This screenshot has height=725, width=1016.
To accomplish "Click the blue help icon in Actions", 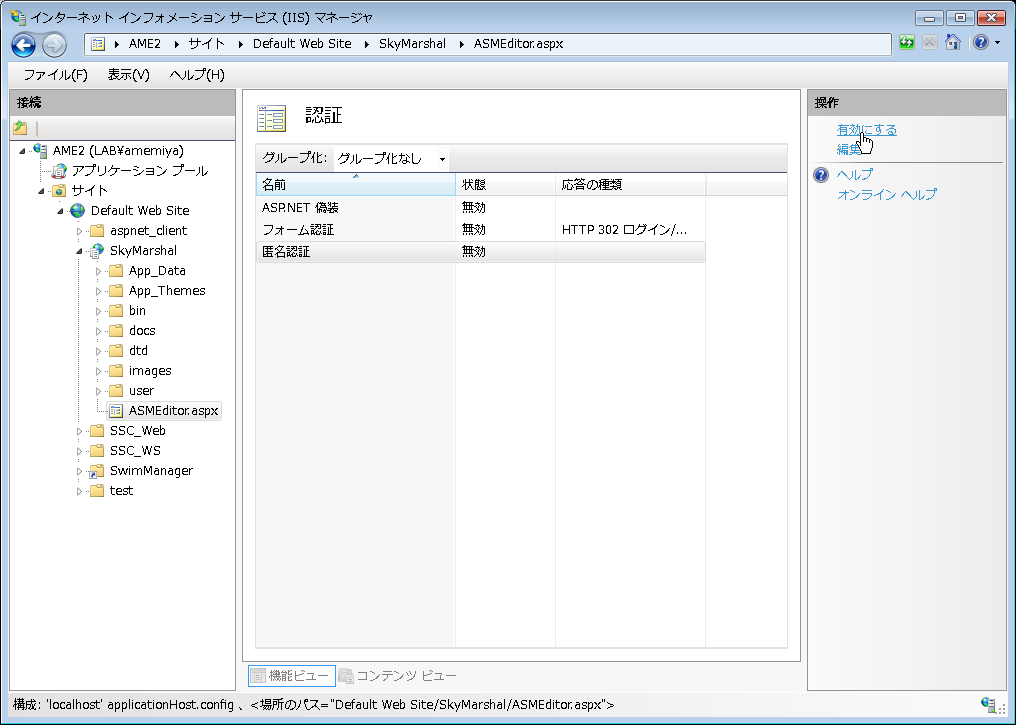I will (x=821, y=175).
